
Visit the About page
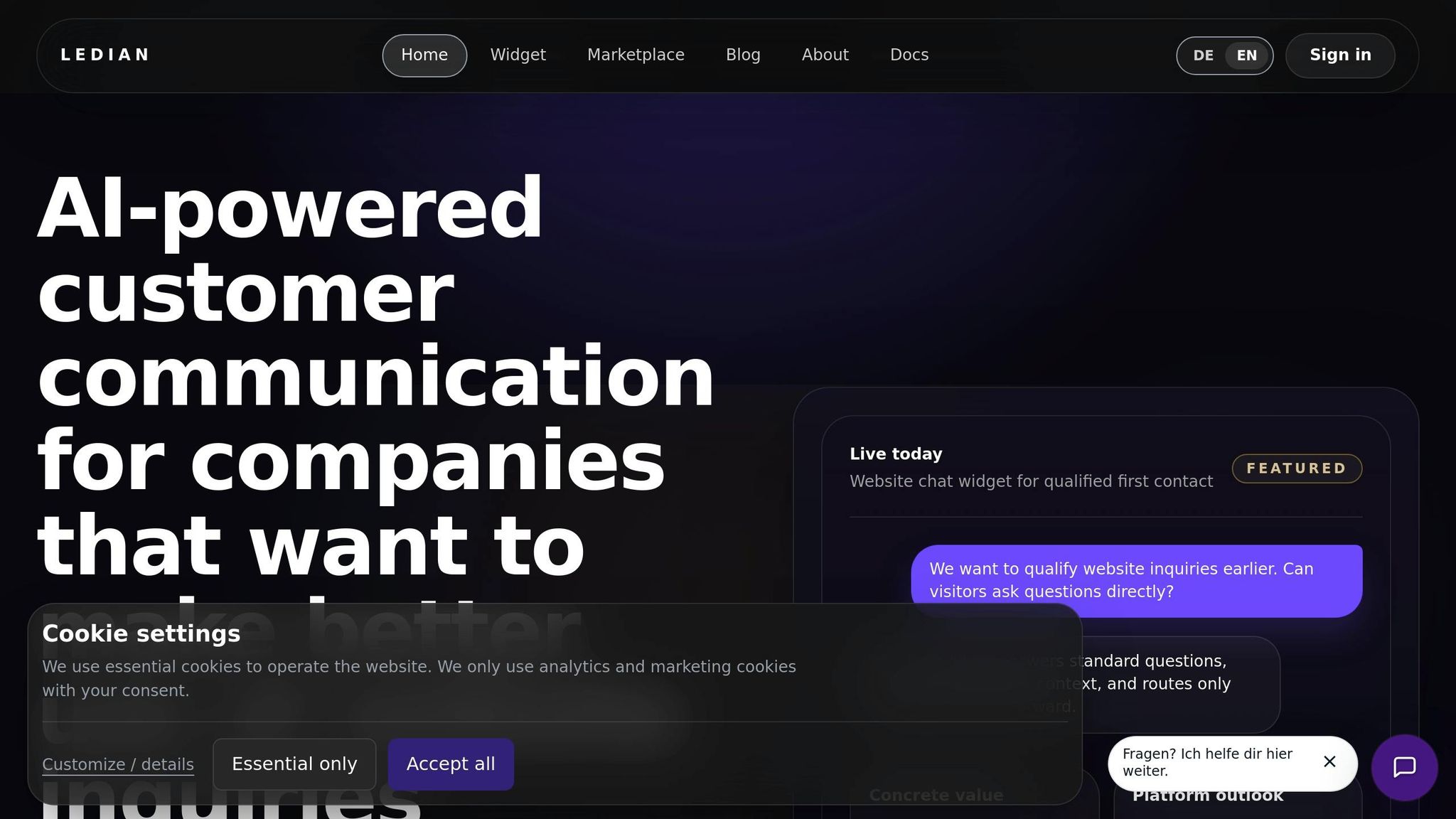825,55
